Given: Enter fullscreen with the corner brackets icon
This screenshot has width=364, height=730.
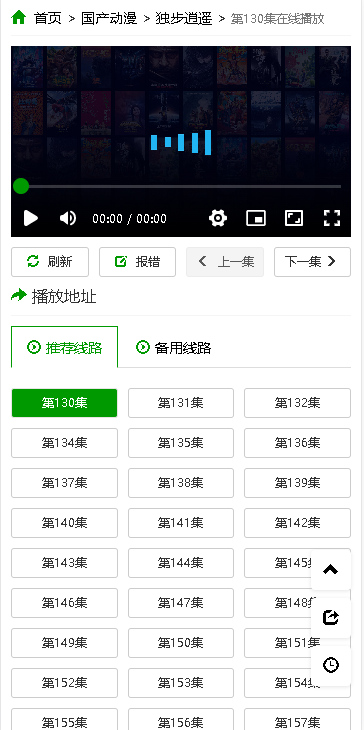Looking at the screenshot, I should click(x=332, y=217).
